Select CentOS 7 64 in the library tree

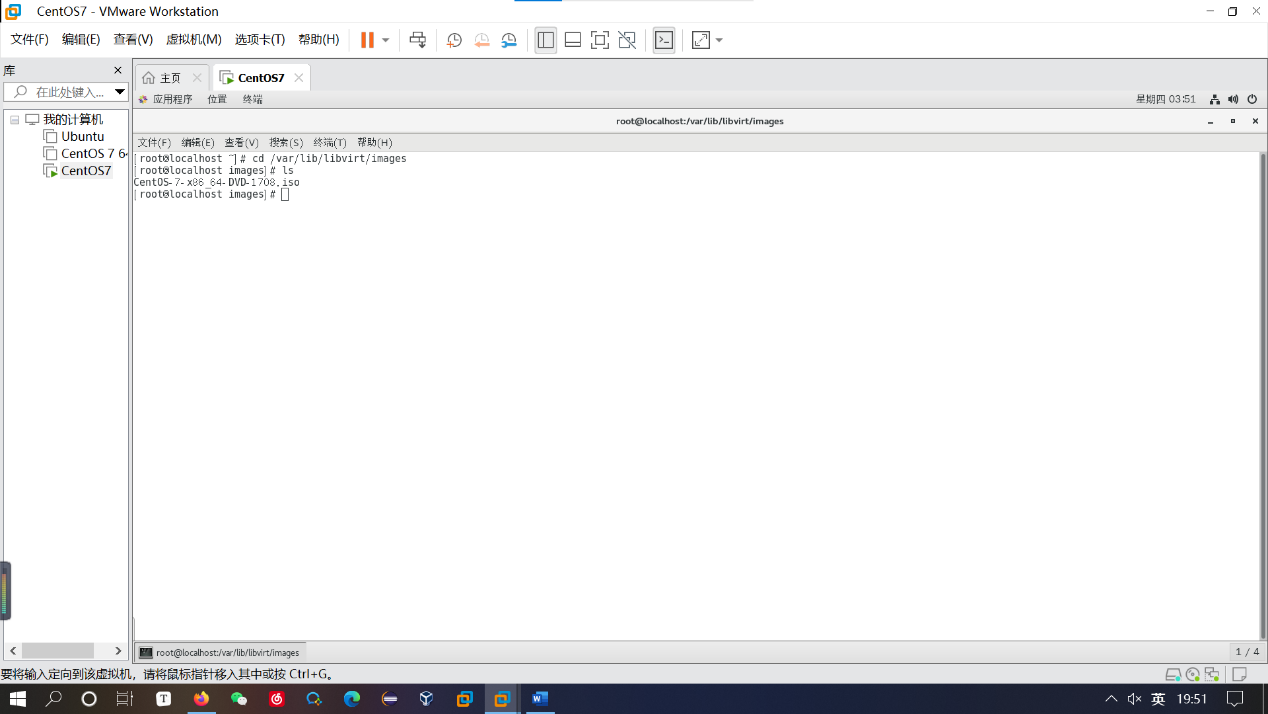point(86,154)
